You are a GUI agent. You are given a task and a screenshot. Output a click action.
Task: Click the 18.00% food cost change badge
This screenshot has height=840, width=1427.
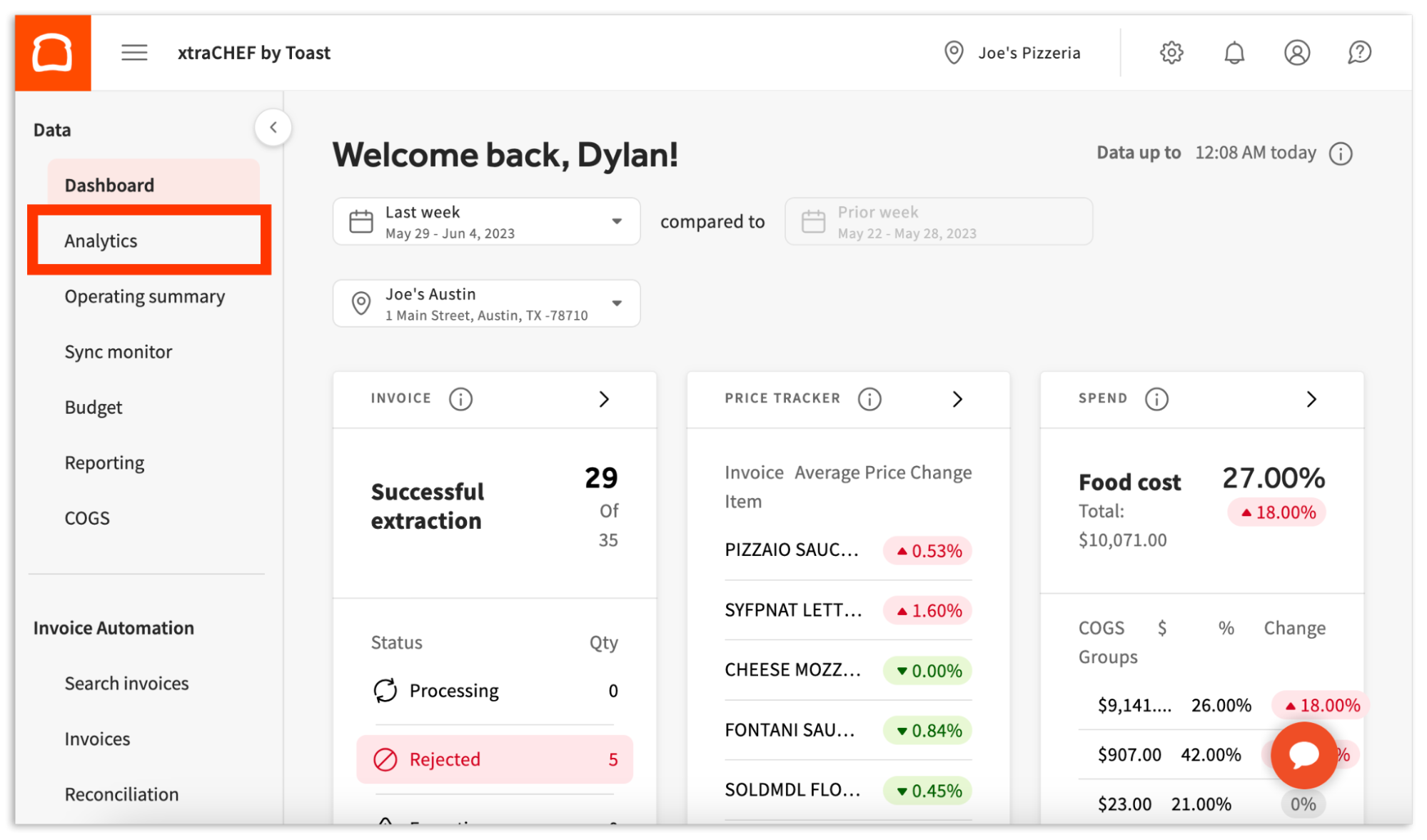[1276, 512]
